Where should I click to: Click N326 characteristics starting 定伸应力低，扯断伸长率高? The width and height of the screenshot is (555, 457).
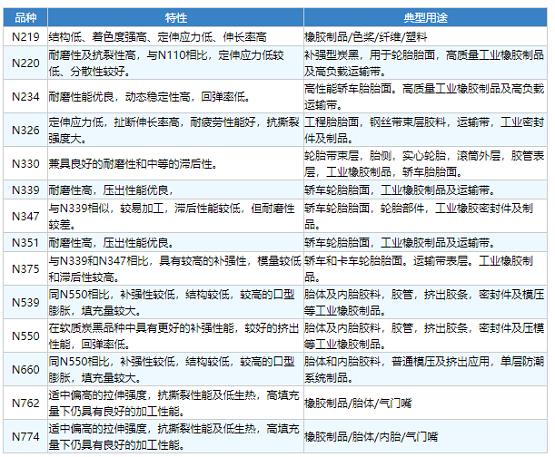pyautogui.click(x=174, y=130)
